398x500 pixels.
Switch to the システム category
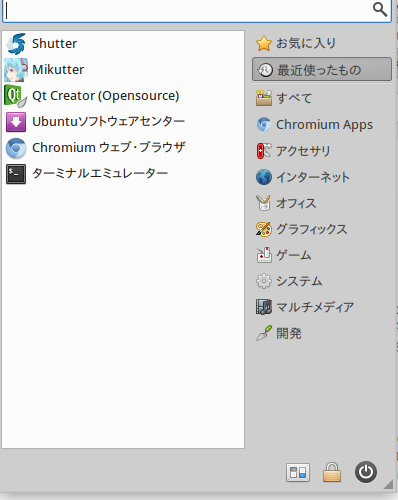point(322,281)
